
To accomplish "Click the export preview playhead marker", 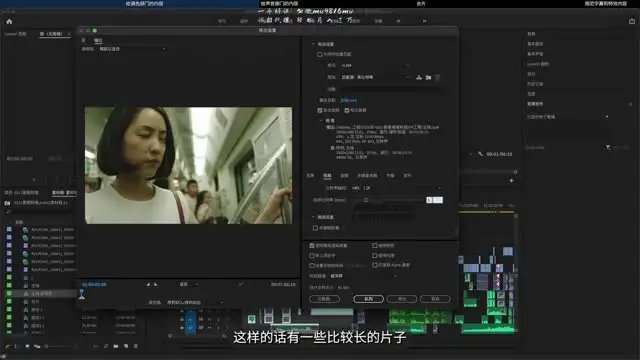I will pyautogui.click(x=82, y=294).
